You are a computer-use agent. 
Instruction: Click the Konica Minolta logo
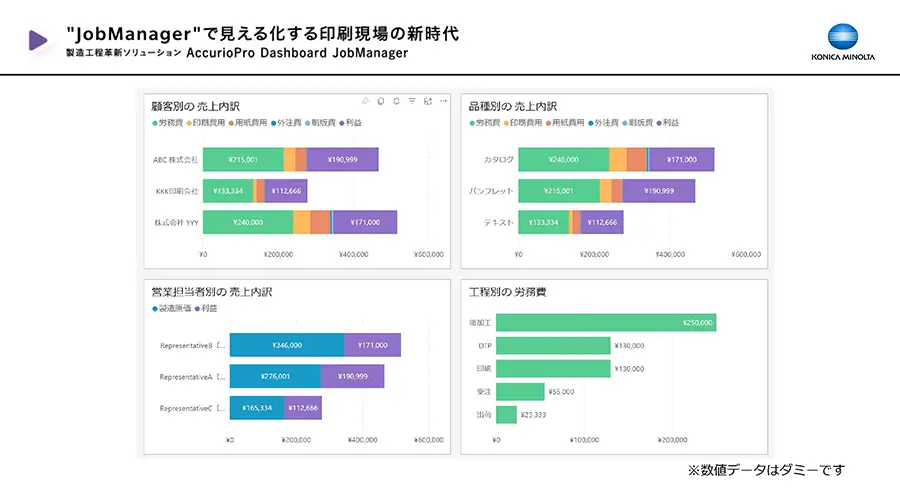[843, 44]
